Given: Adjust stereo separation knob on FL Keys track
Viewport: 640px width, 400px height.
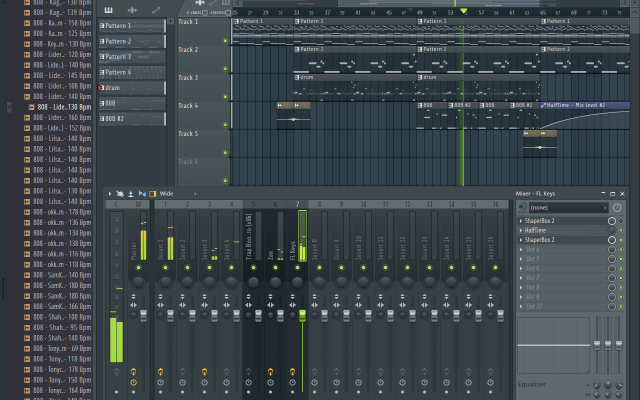Looking at the screenshot, I should click(292, 315).
